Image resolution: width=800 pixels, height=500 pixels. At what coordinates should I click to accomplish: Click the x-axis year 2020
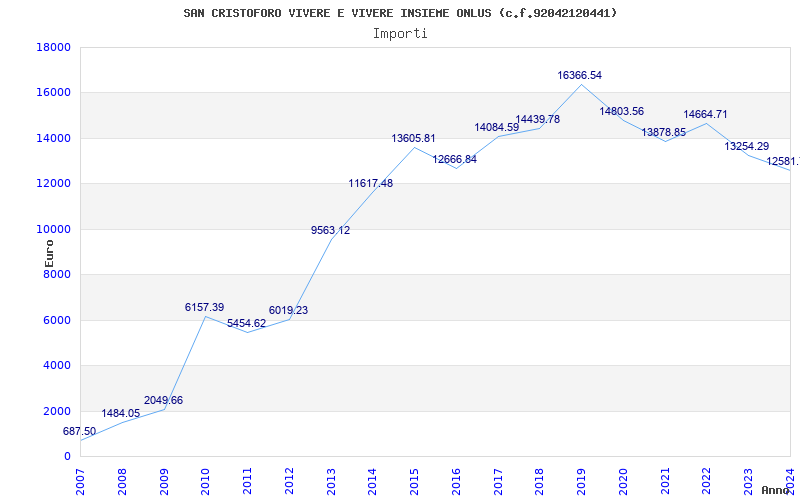click(x=623, y=482)
